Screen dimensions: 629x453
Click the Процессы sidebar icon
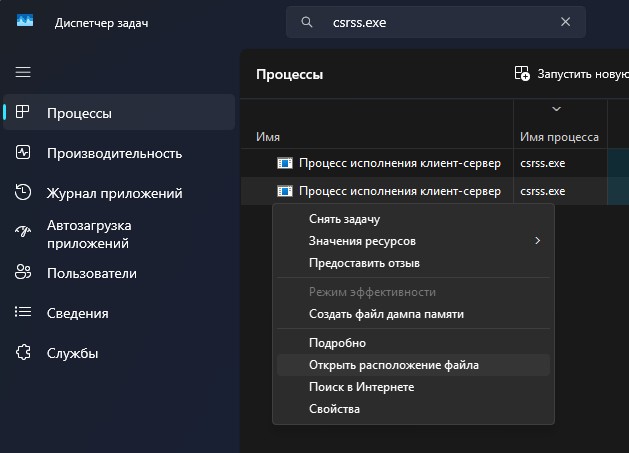[x=22, y=112]
